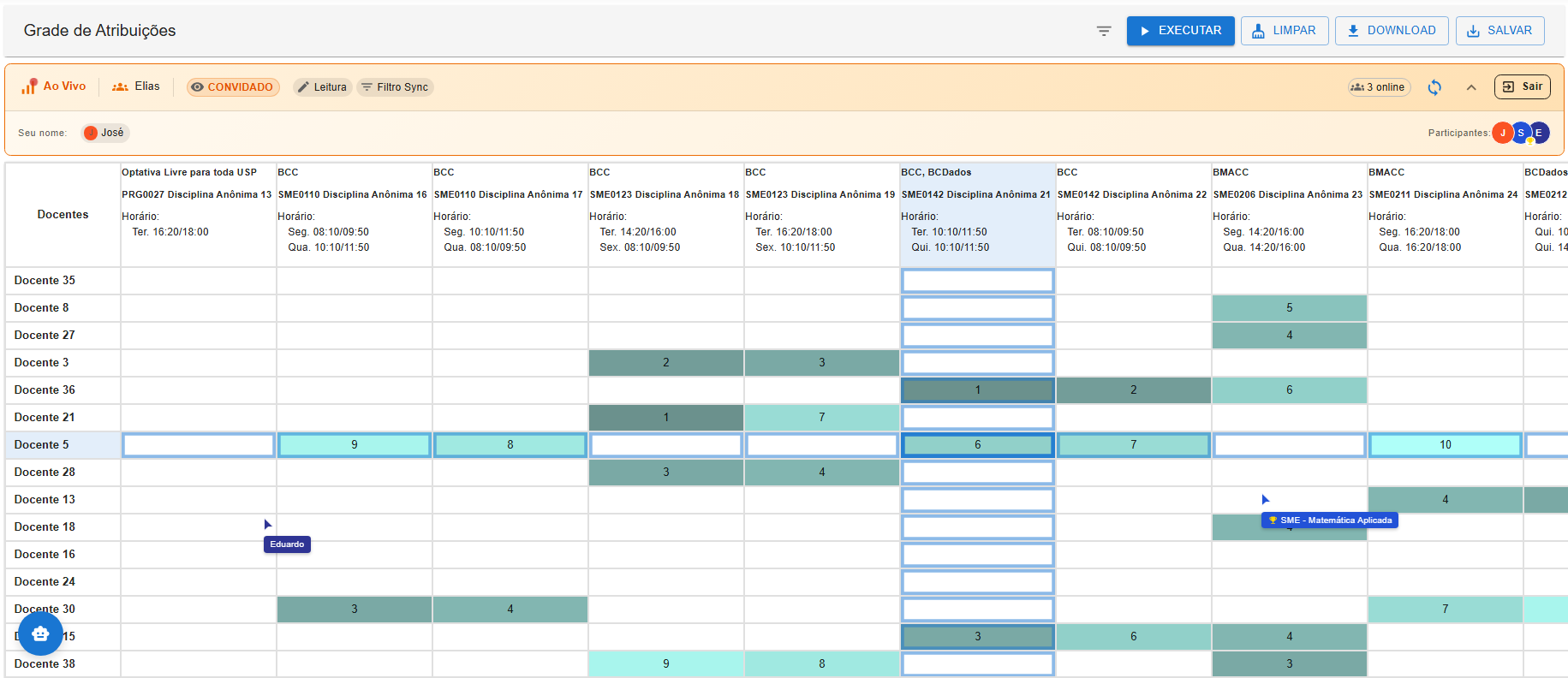Expand the 3 online users chip
The height and width of the screenshot is (678, 1568).
pos(1379,87)
